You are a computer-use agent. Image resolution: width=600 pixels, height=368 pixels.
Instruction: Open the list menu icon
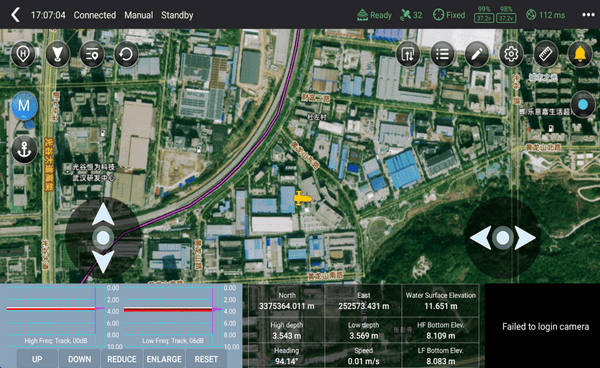(x=442, y=54)
